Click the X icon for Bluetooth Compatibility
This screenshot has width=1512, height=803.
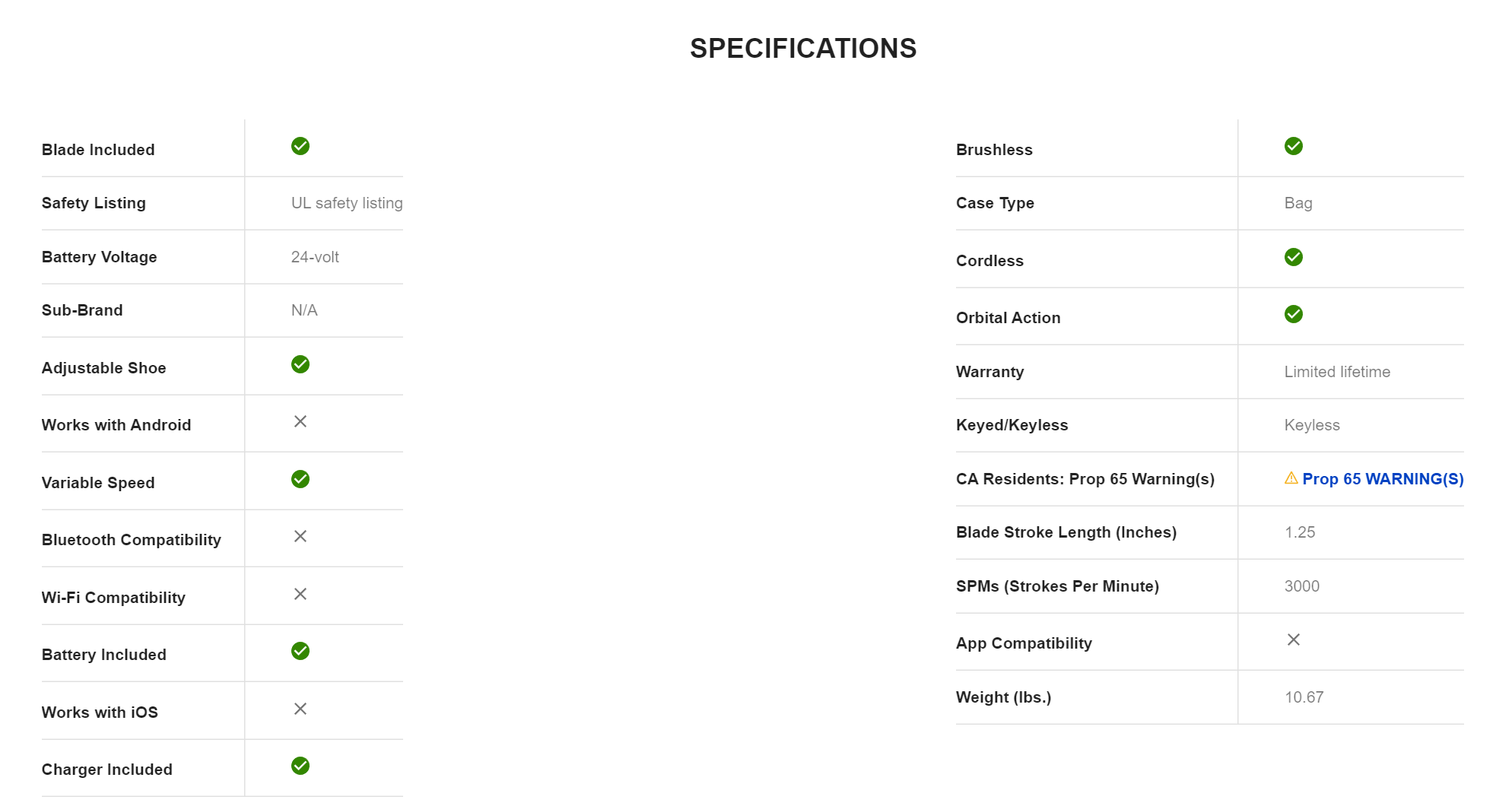[x=300, y=536]
